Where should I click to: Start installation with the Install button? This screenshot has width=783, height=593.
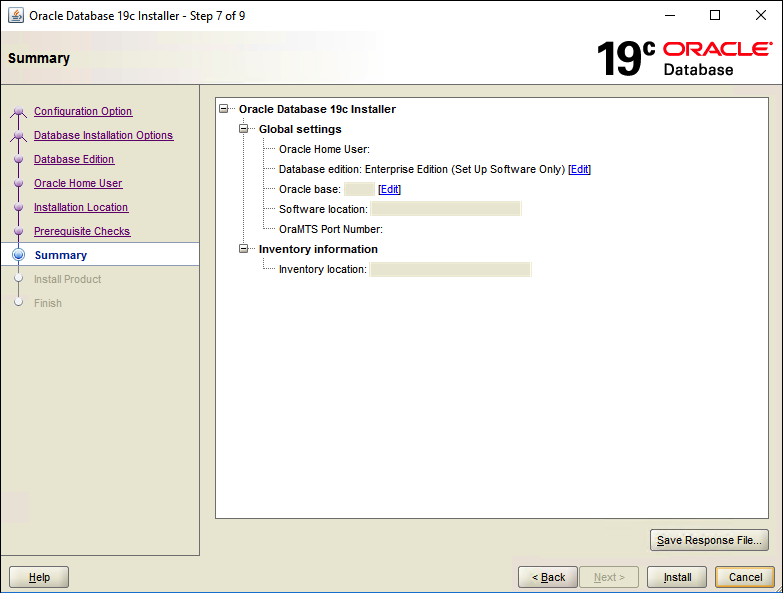coord(677,577)
